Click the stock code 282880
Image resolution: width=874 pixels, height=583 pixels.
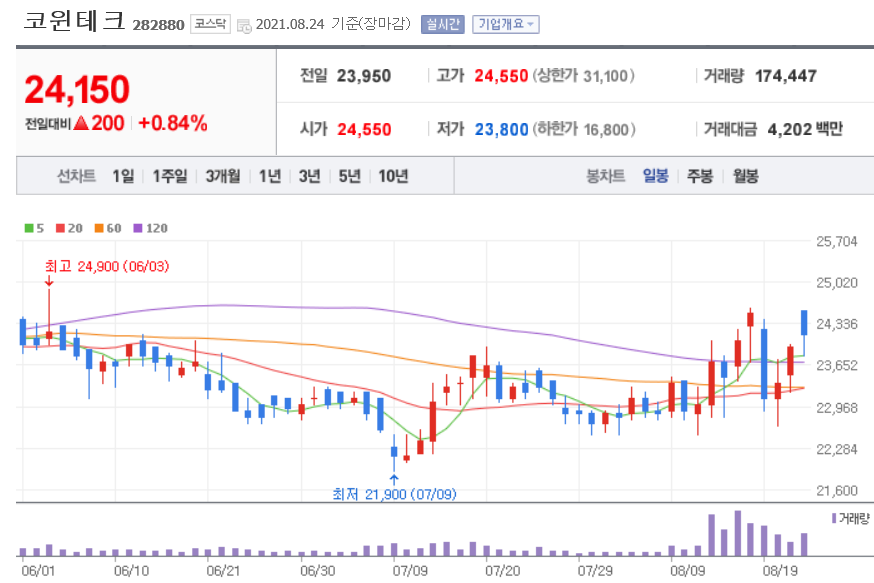[x=158, y=25]
